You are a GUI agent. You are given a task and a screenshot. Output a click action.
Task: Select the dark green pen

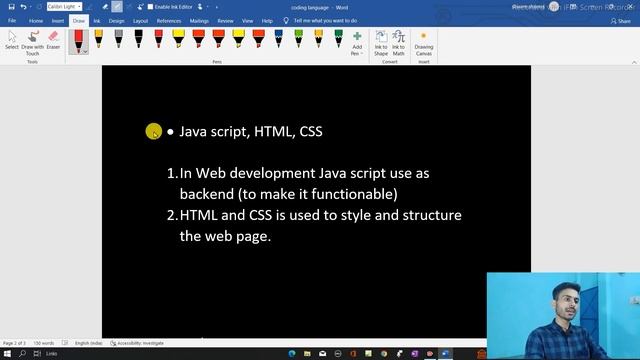338,39
